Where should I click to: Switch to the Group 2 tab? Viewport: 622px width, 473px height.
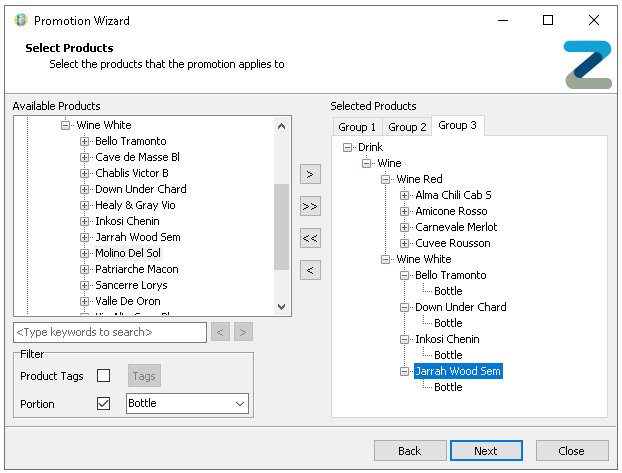tap(407, 127)
